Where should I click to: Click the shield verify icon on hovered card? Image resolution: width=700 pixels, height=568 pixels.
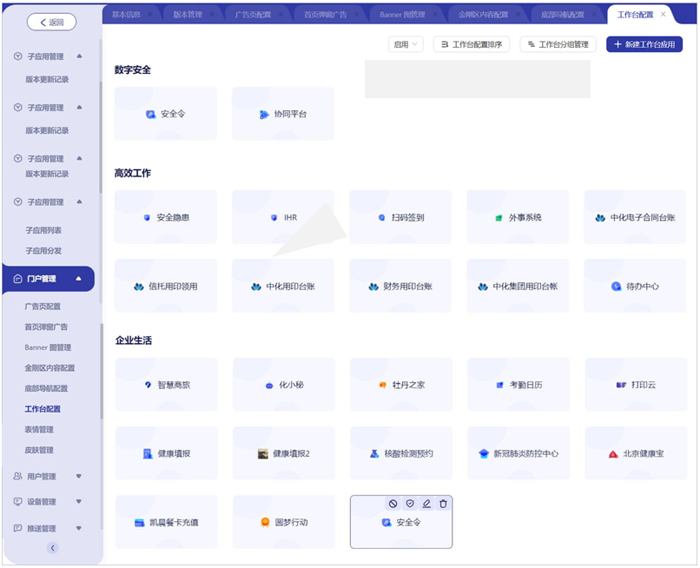tap(410, 504)
